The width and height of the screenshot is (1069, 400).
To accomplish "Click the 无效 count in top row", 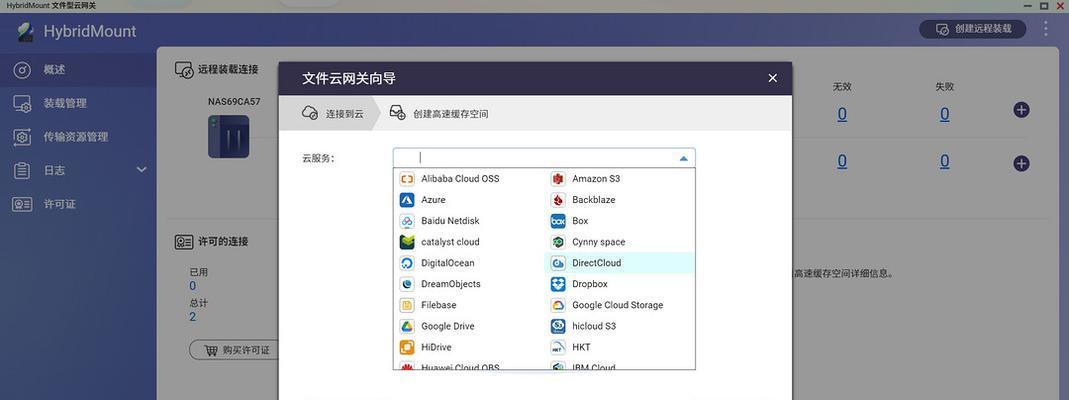I will click(x=842, y=114).
